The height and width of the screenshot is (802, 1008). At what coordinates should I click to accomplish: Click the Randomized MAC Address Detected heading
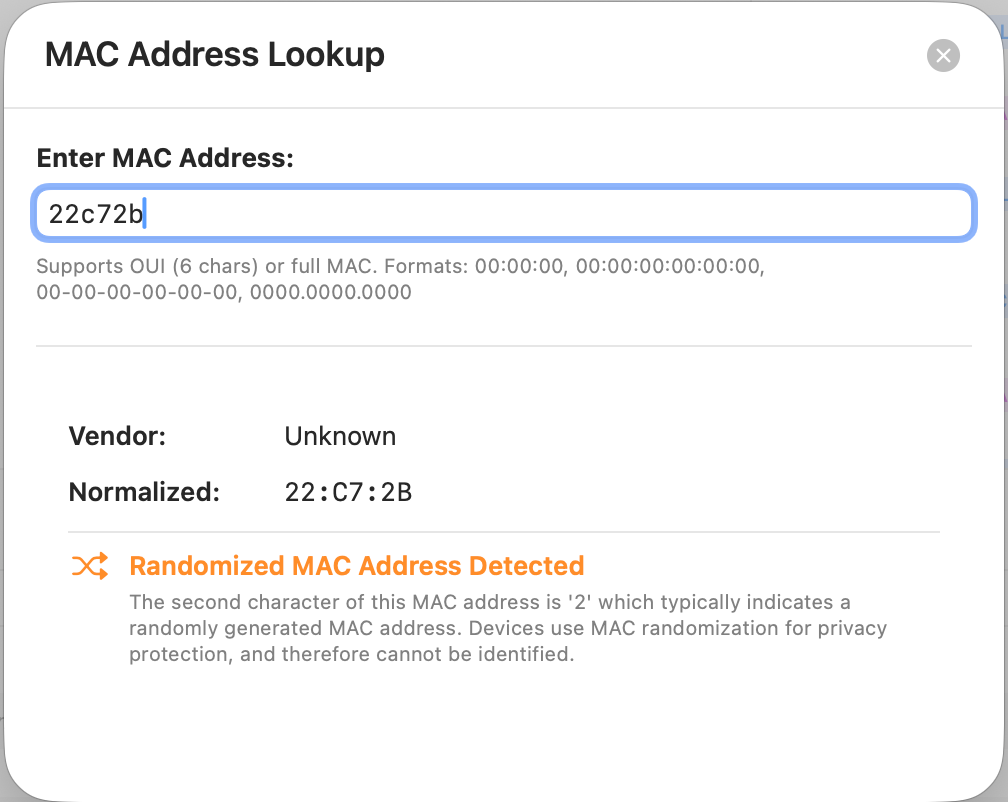357,567
